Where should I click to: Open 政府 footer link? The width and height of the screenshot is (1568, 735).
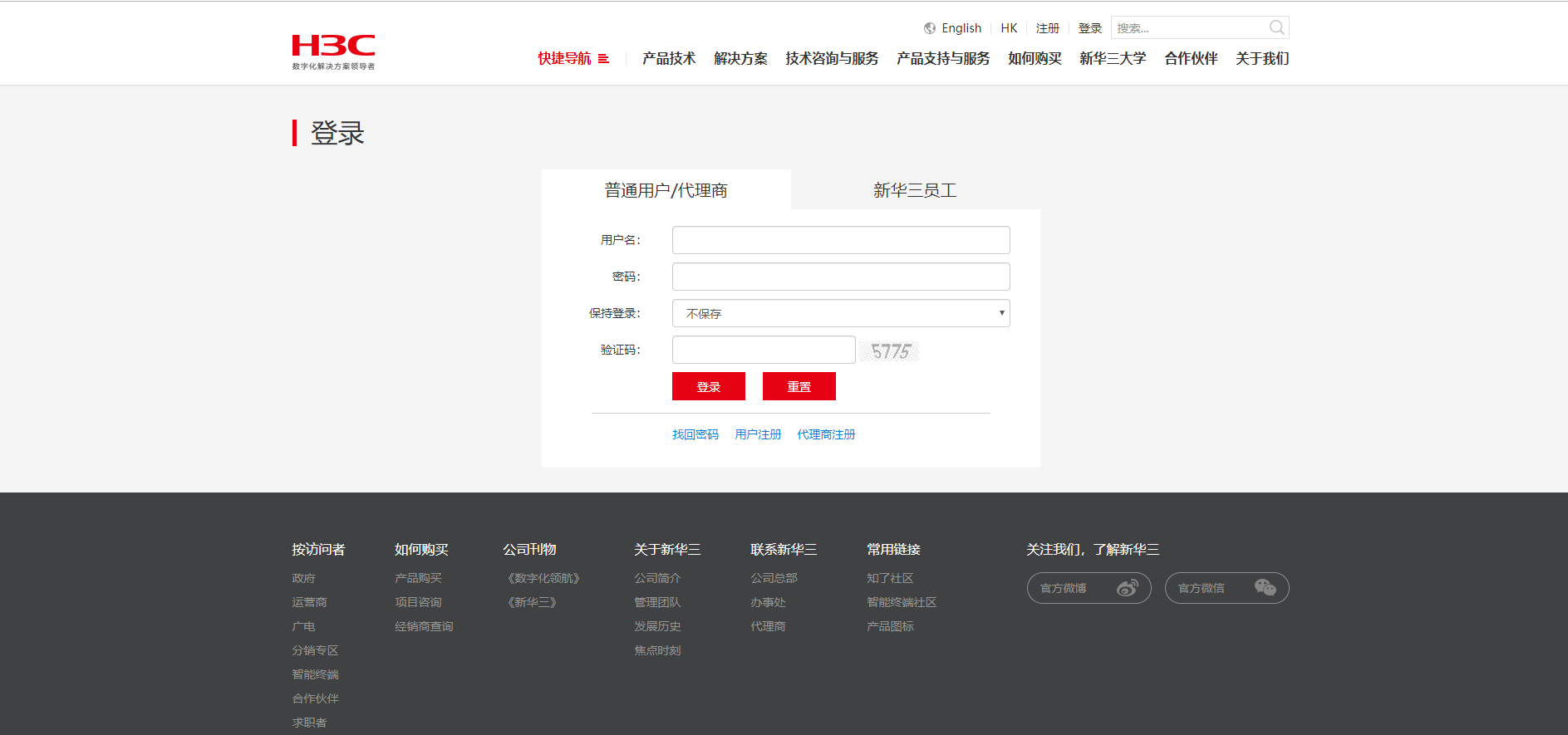coord(303,578)
